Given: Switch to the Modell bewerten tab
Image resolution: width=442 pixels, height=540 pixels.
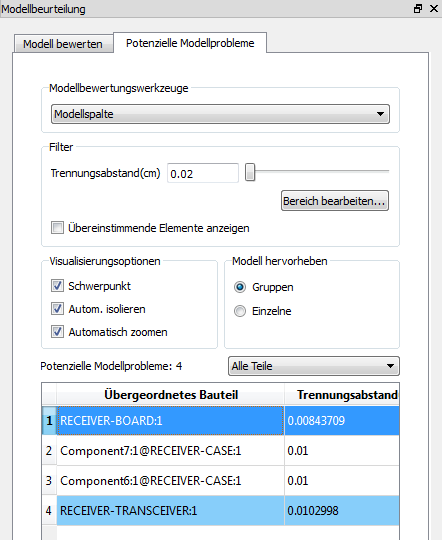Looking at the screenshot, I should [63, 44].
